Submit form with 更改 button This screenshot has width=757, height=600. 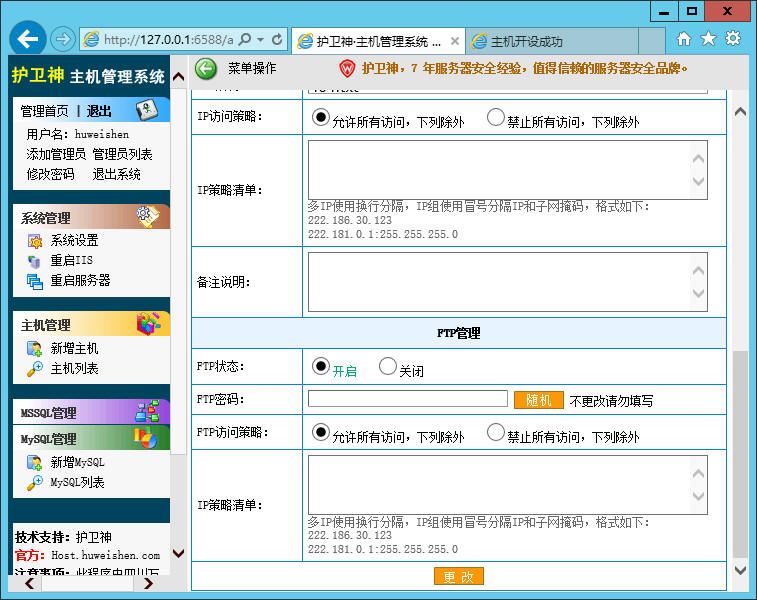(458, 576)
